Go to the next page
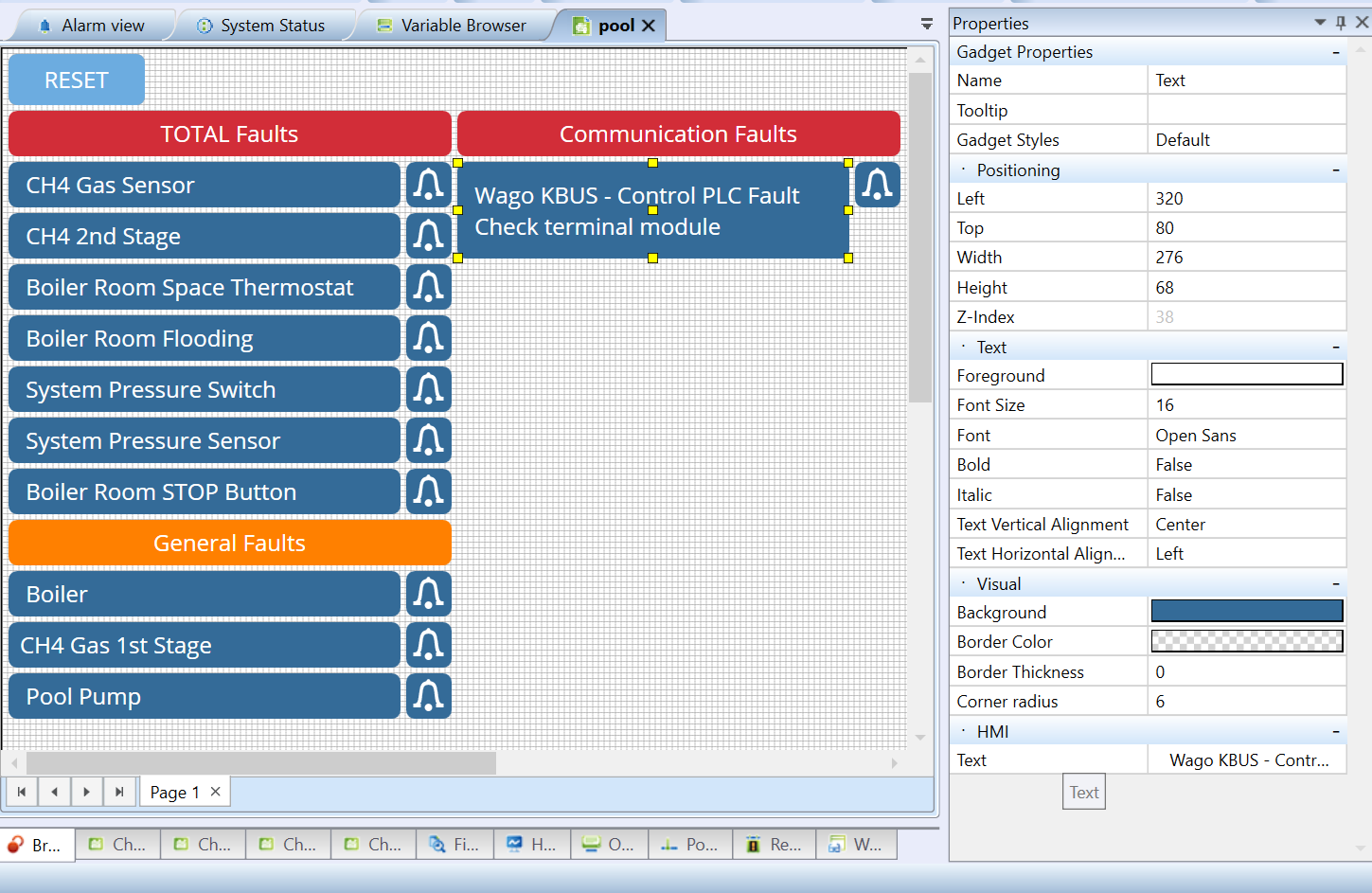Image resolution: width=1372 pixels, height=893 pixels. point(86,792)
